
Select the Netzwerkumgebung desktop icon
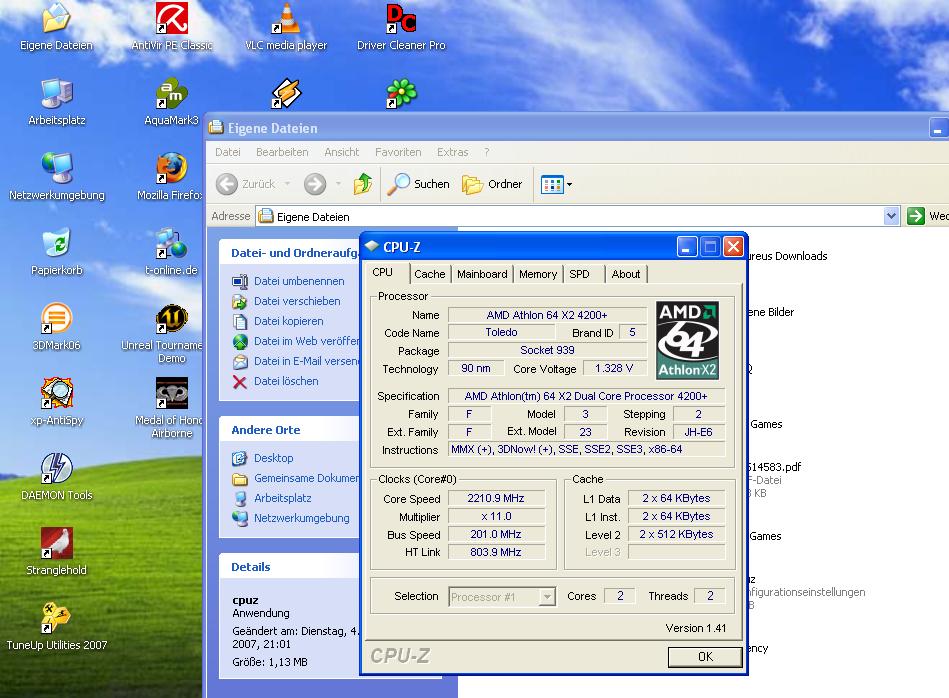57,177
